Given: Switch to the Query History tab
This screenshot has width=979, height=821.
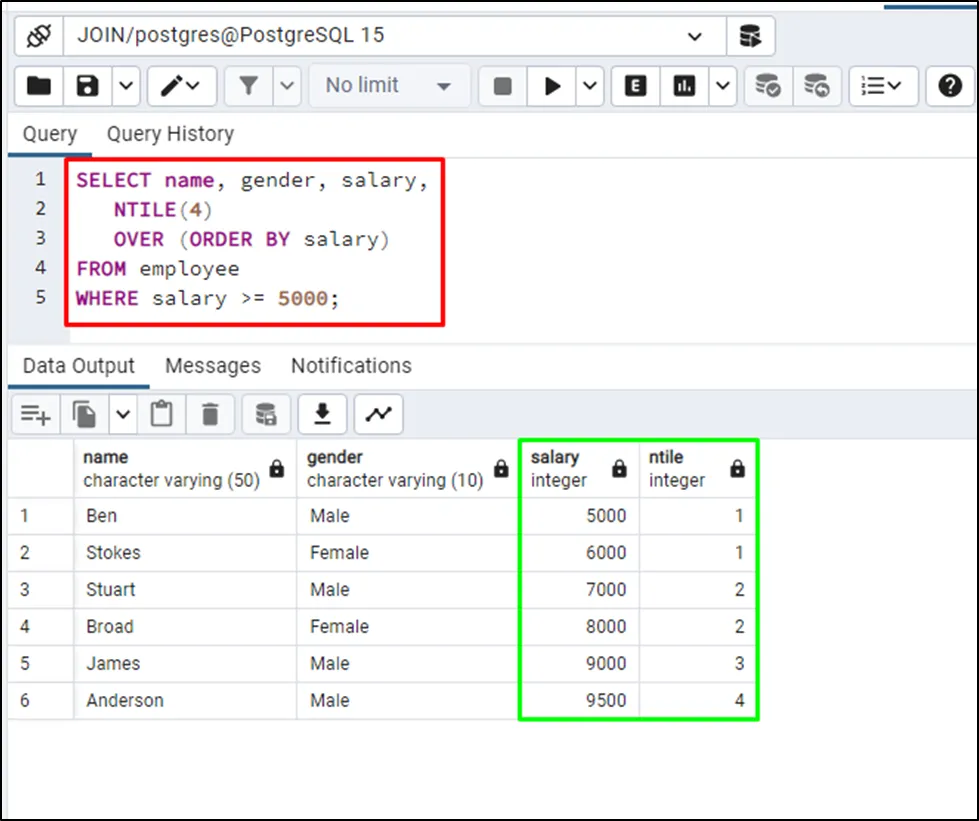Looking at the screenshot, I should point(170,134).
